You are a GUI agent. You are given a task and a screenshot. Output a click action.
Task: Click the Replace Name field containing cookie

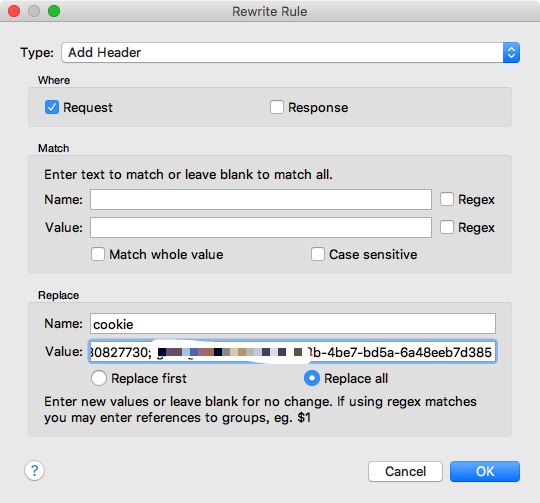[293, 324]
